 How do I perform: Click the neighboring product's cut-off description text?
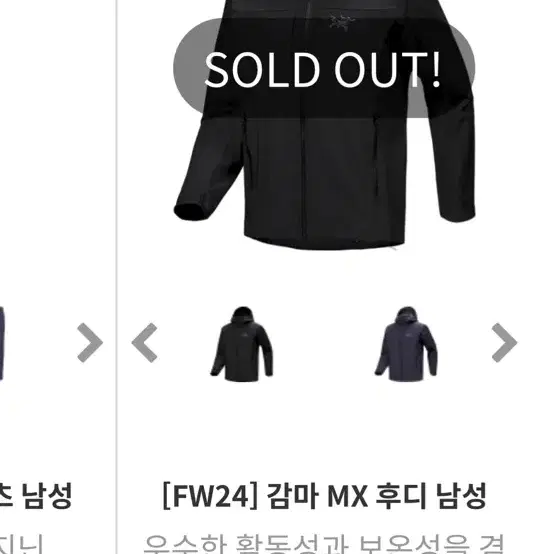21,544
